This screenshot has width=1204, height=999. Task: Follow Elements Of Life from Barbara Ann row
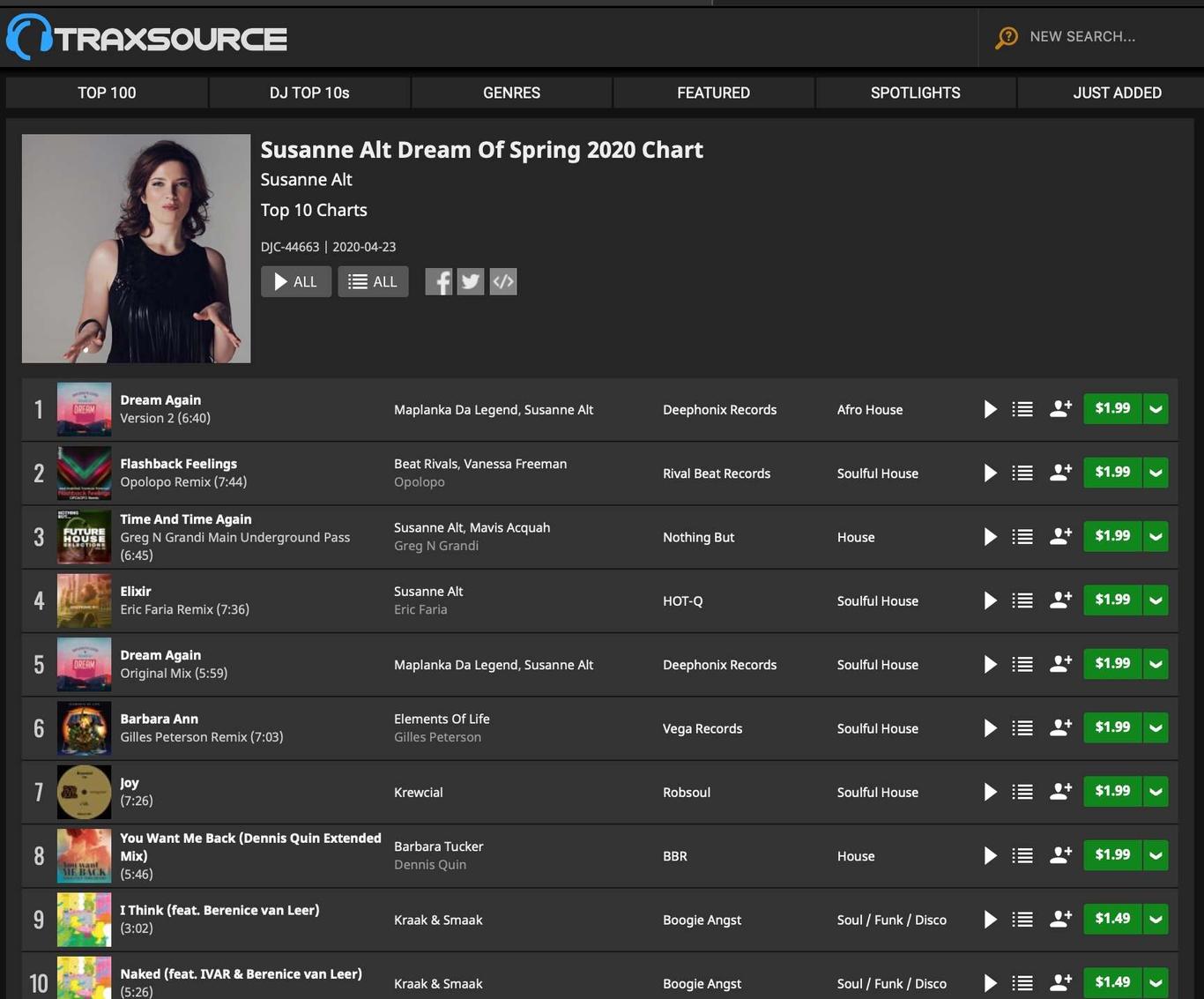point(1060,727)
